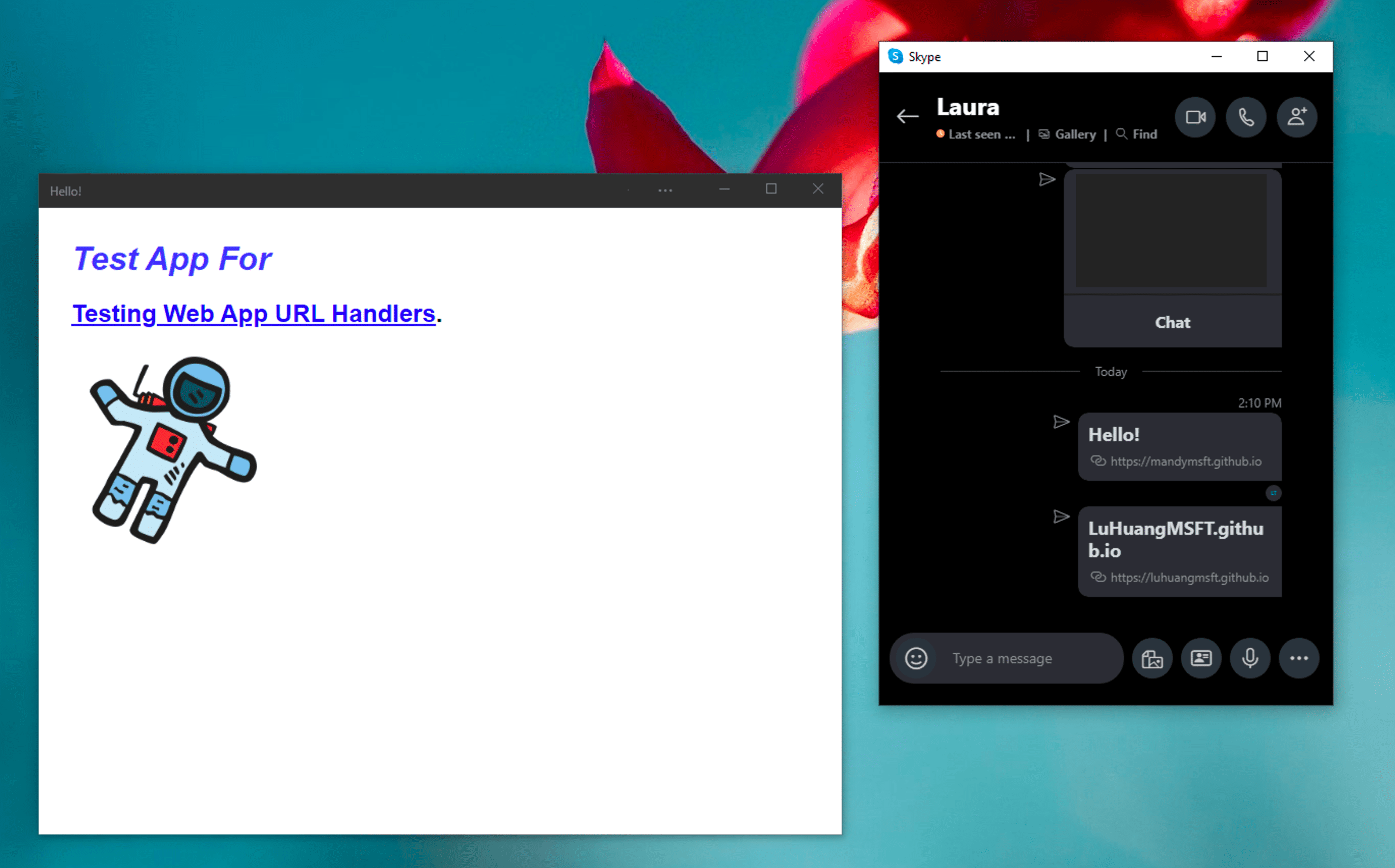Click the Gallery link in Skype header
The height and width of the screenshot is (868, 1395).
pyautogui.click(x=1075, y=133)
